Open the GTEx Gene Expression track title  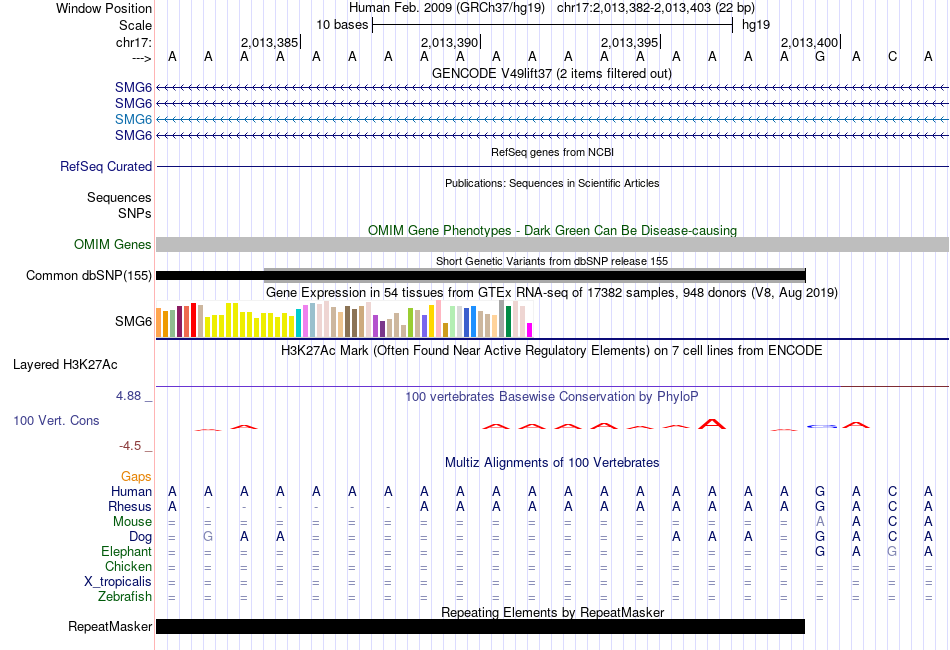(551, 293)
